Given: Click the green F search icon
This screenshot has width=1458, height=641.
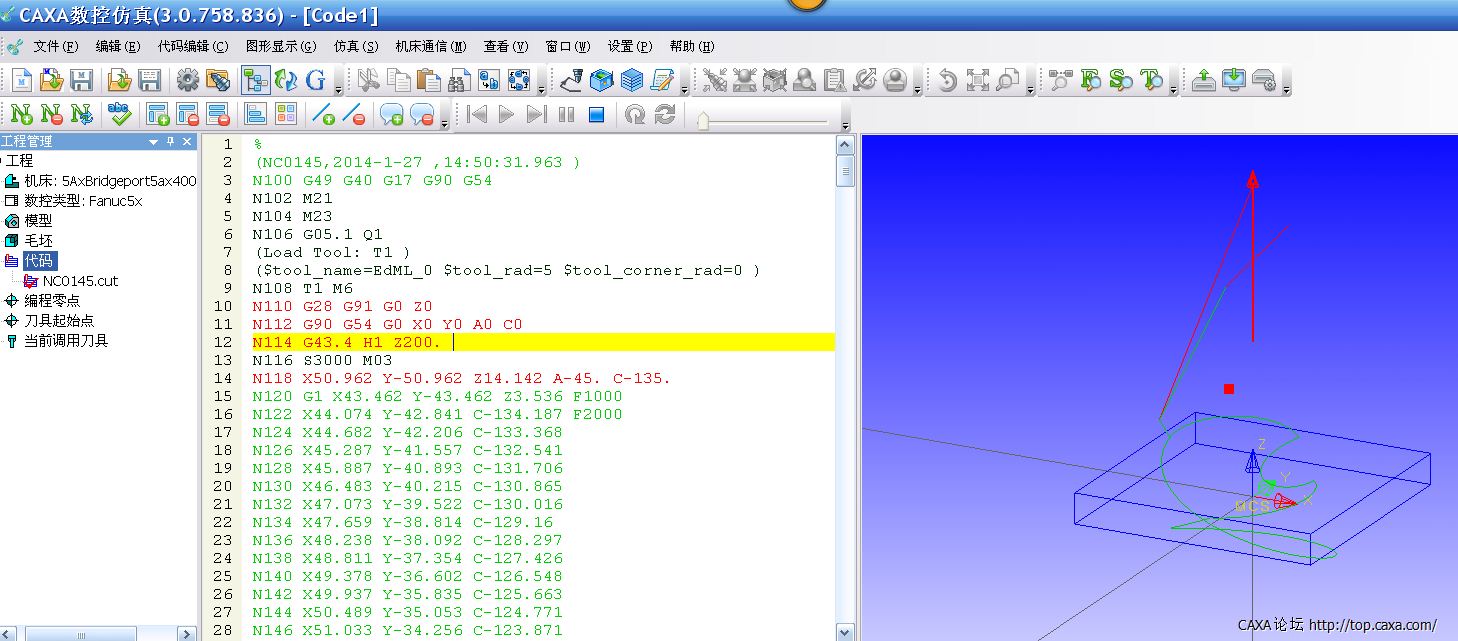Looking at the screenshot, I should pyautogui.click(x=1091, y=81).
